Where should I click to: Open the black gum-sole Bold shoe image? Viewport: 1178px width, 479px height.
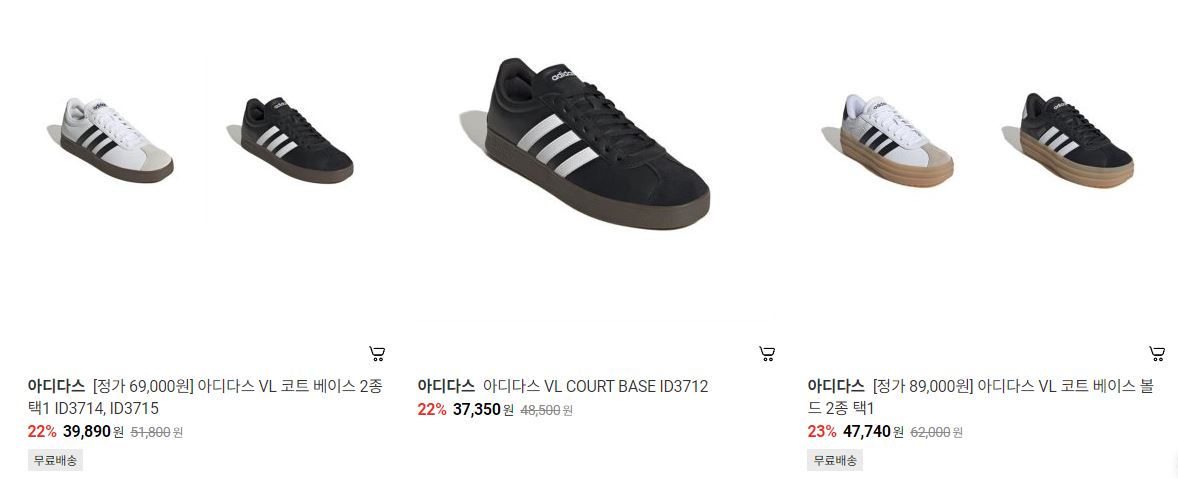point(1070,140)
